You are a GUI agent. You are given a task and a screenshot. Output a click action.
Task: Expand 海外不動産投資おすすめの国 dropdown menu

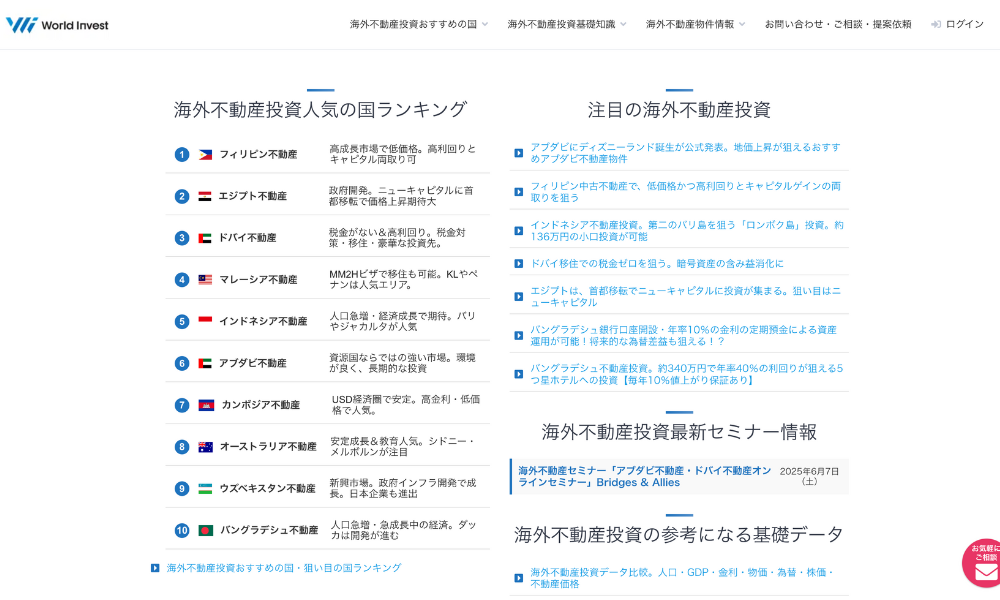418,24
